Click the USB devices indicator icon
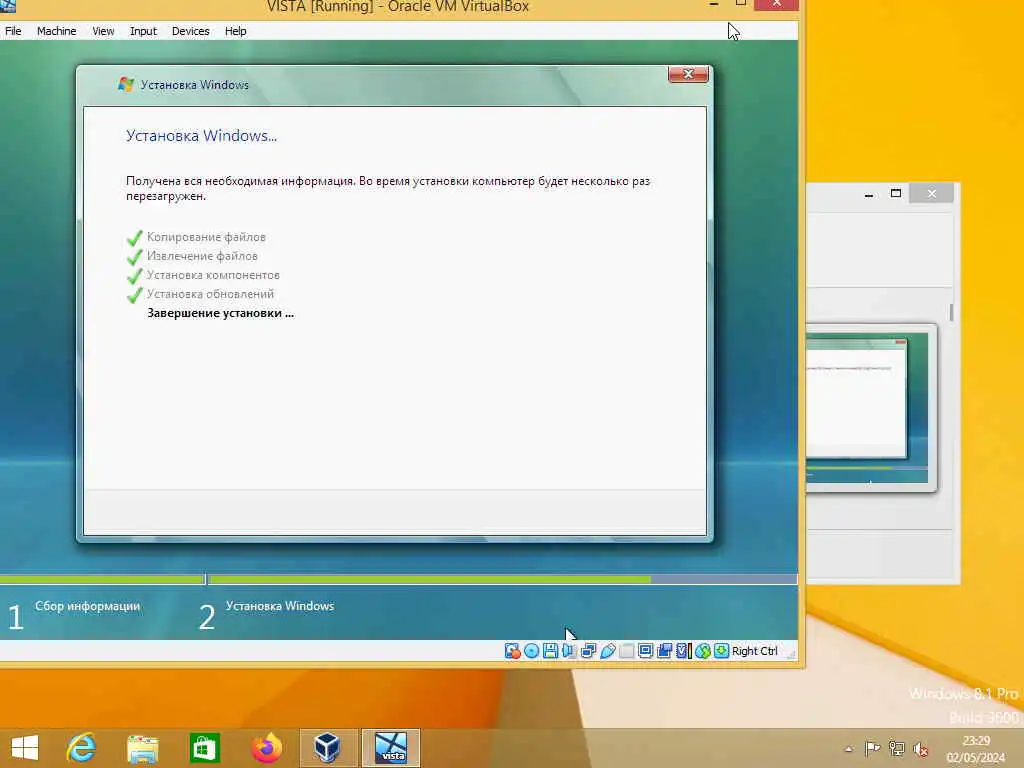1024x768 pixels. (607, 650)
